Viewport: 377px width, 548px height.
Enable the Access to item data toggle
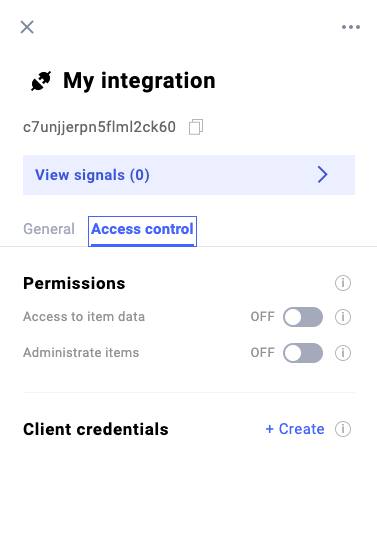[303, 317]
